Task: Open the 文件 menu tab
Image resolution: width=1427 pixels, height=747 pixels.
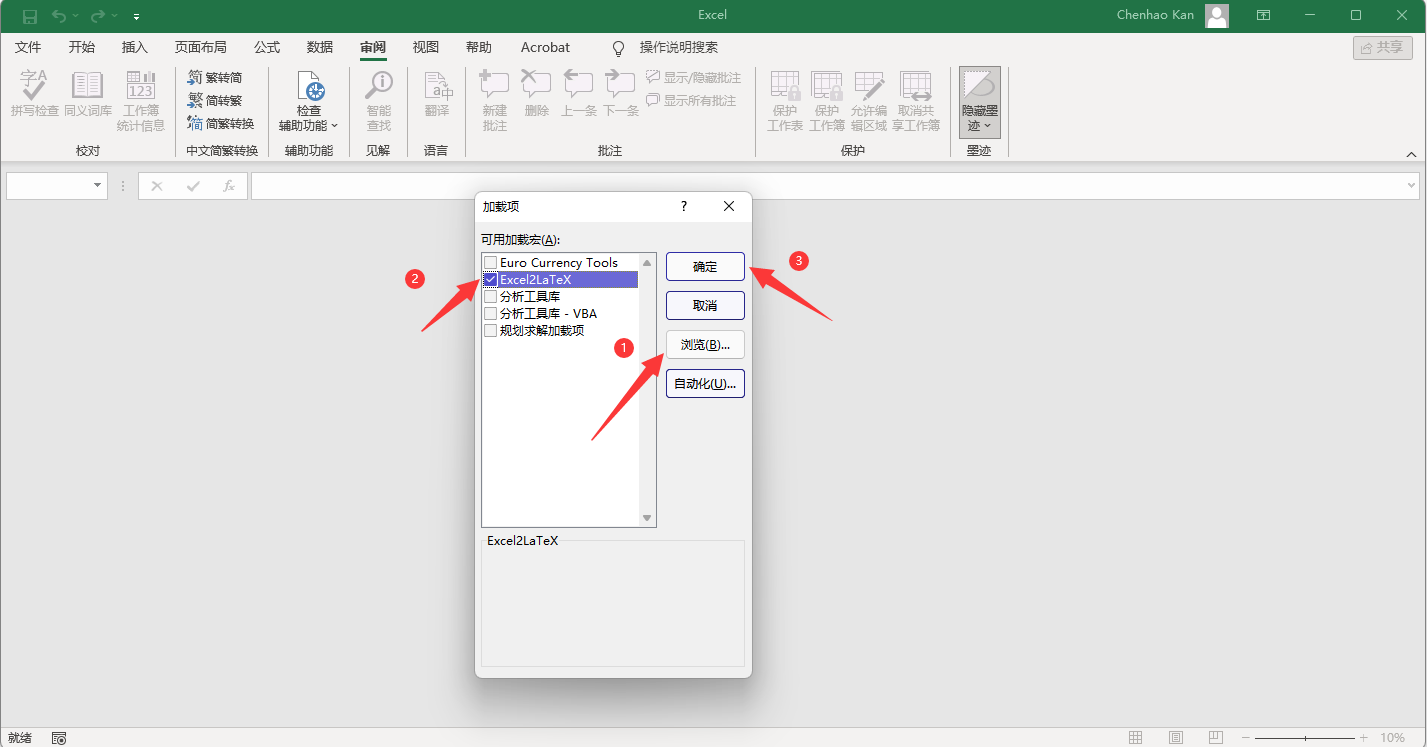Action: (x=28, y=47)
